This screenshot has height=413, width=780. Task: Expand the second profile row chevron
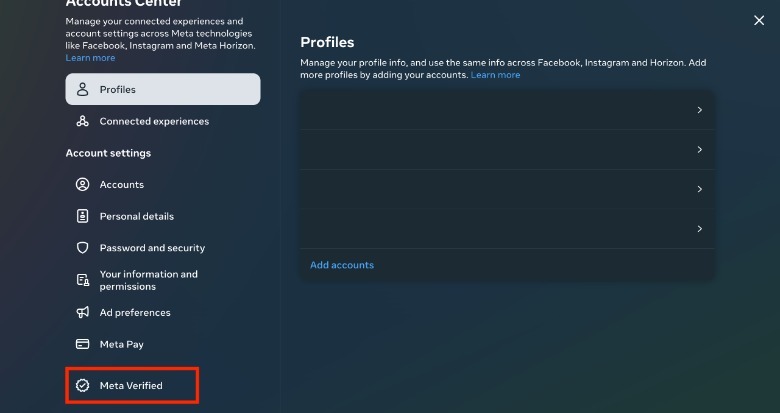700,150
